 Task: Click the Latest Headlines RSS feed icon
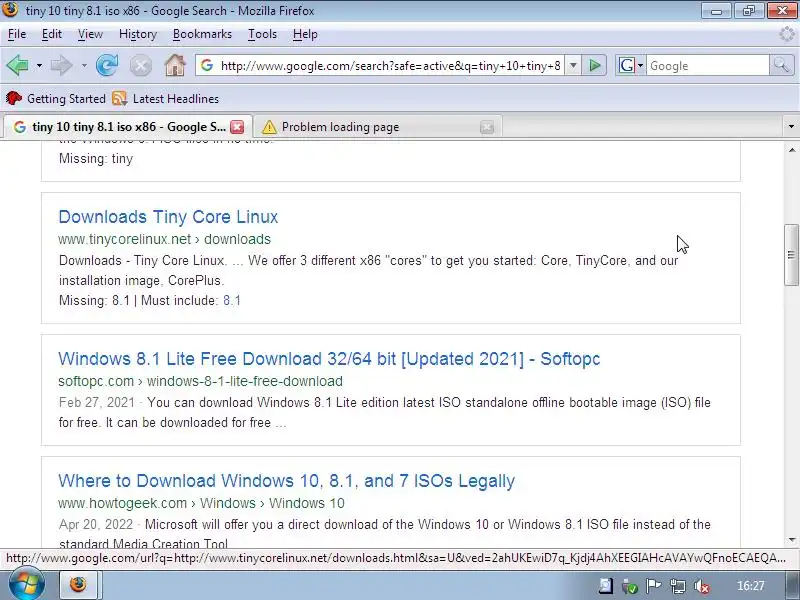pyautogui.click(x=119, y=98)
